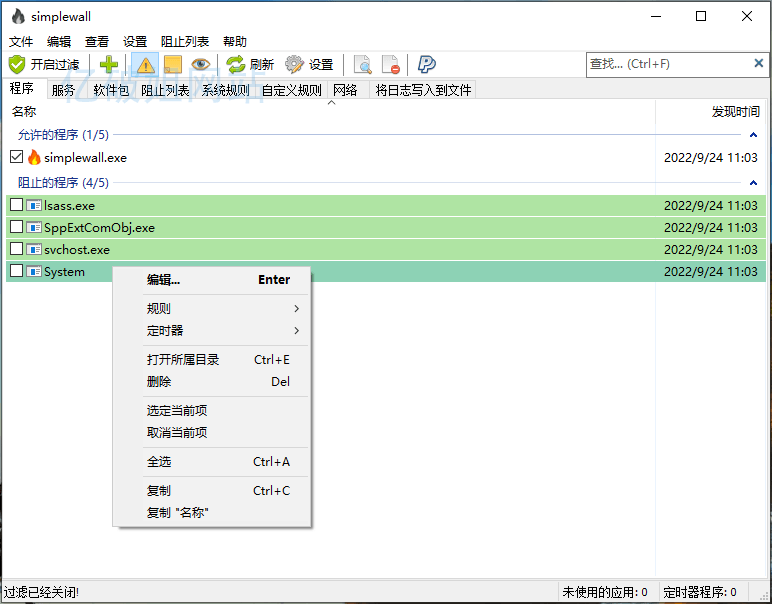Image resolution: width=772 pixels, height=604 pixels.
Task: Collapse the 允许的程序 group
Action: [x=753, y=135]
